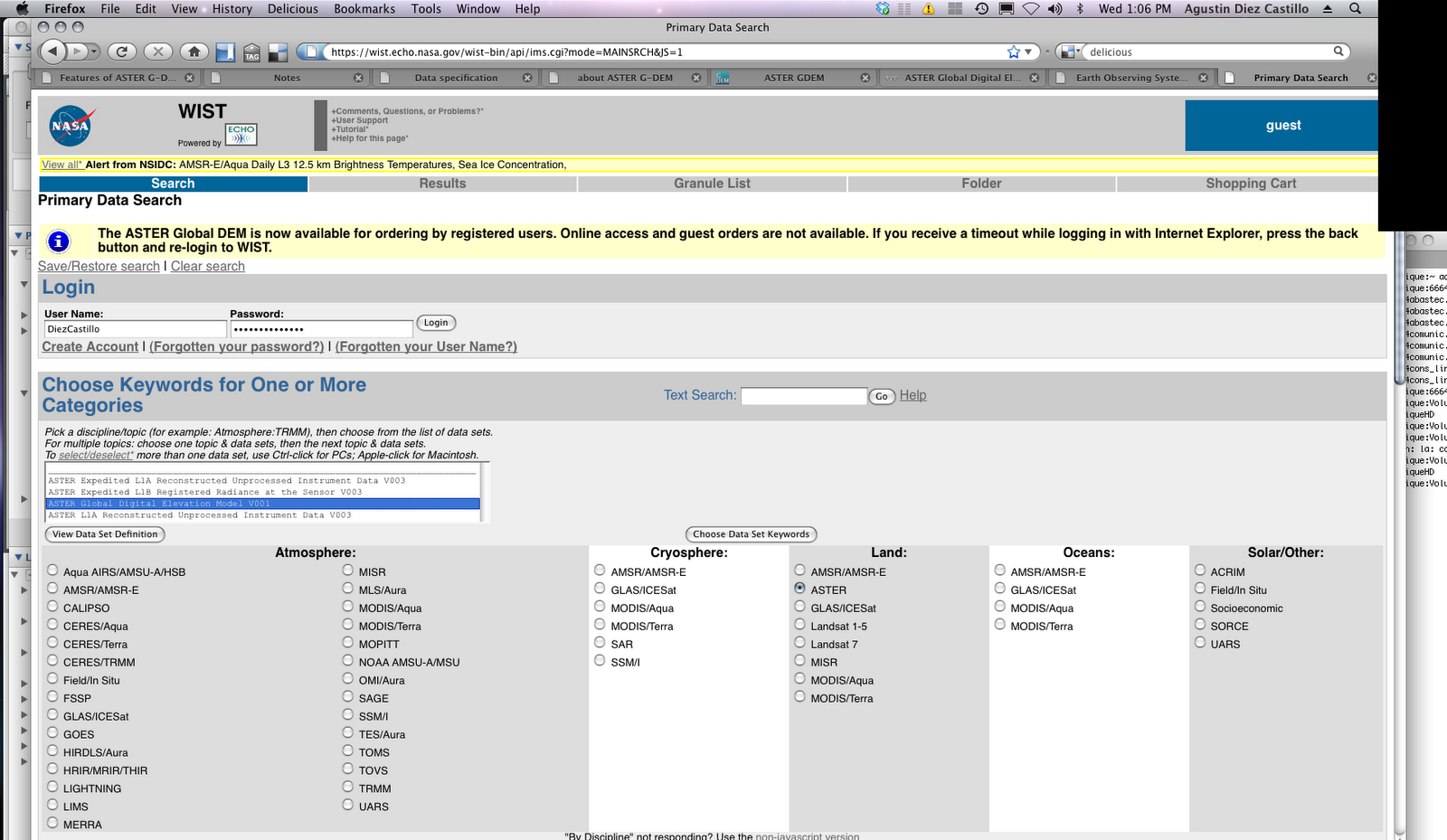The width and height of the screenshot is (1447, 840).
Task: Open the Apple menu
Action: click(x=22, y=8)
